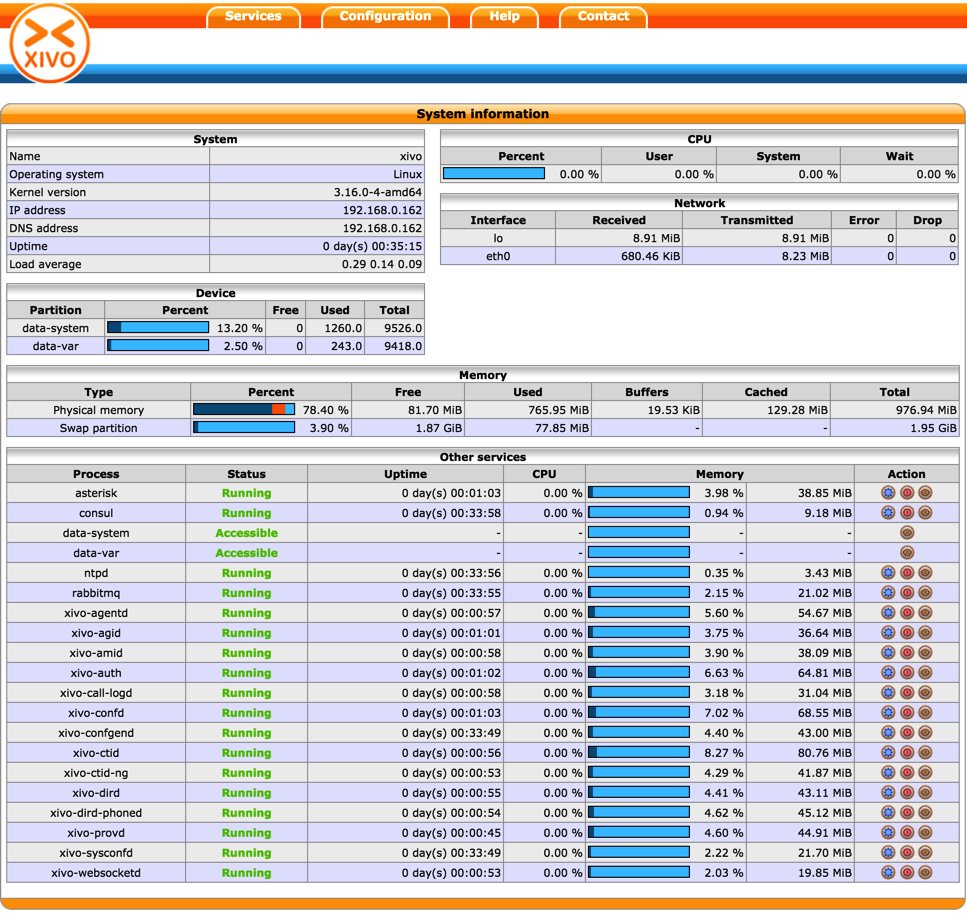
Task: Click Physical memory total 976.94 MiB
Action: point(926,410)
